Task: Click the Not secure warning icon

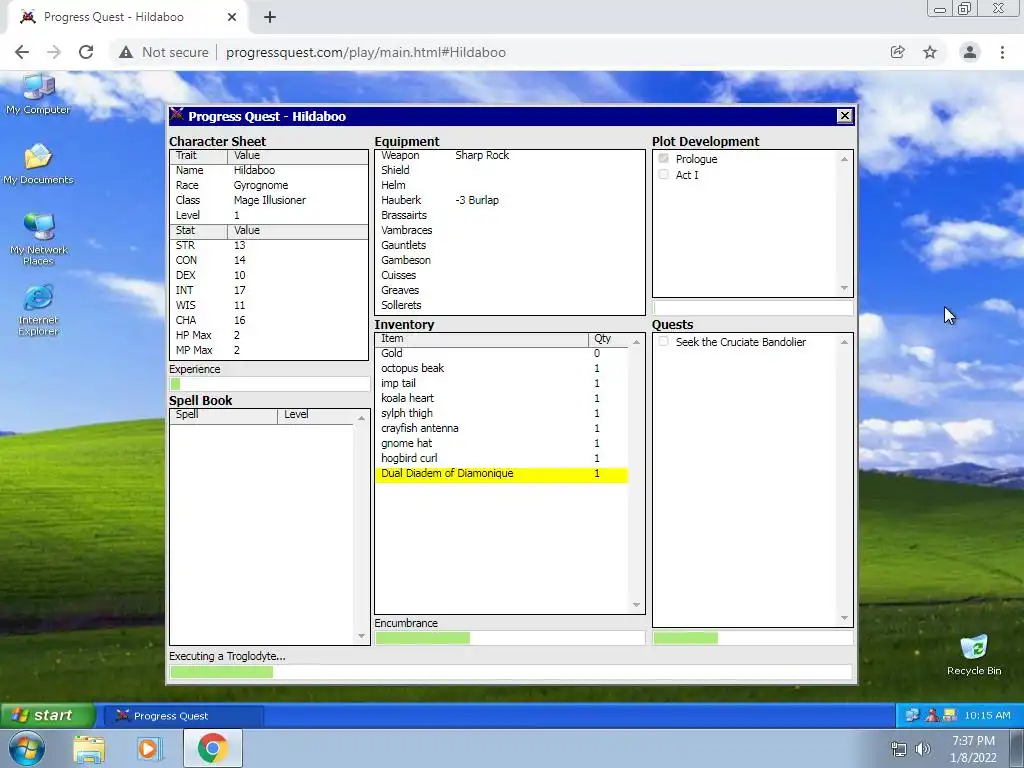Action: click(x=125, y=52)
